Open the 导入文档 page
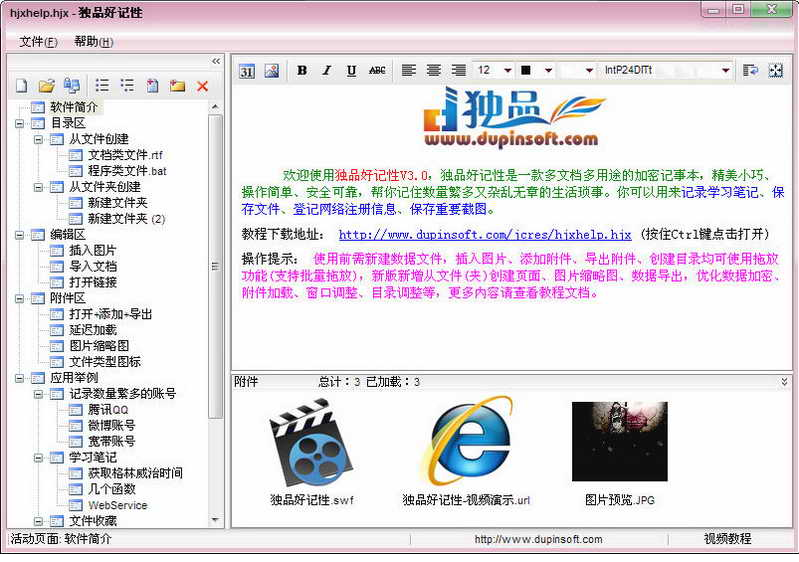This screenshot has height=562, width=799. click(x=93, y=266)
